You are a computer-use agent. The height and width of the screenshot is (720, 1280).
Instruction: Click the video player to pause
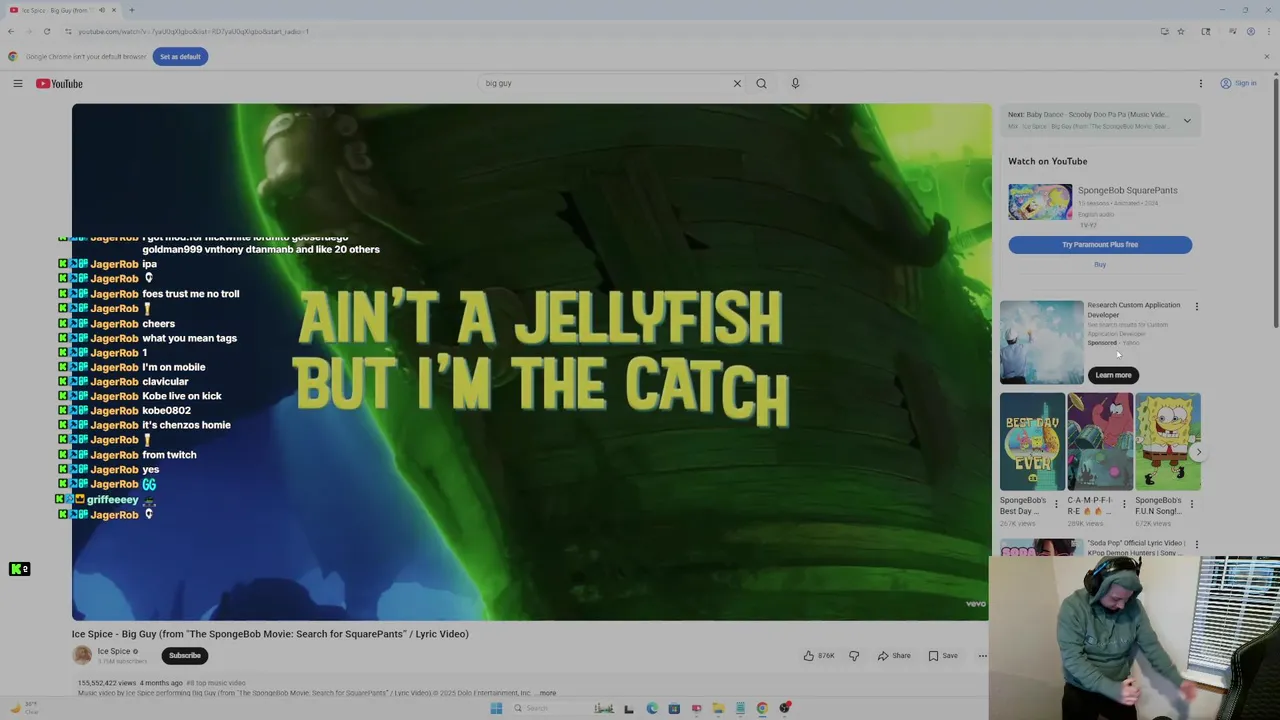pos(530,362)
